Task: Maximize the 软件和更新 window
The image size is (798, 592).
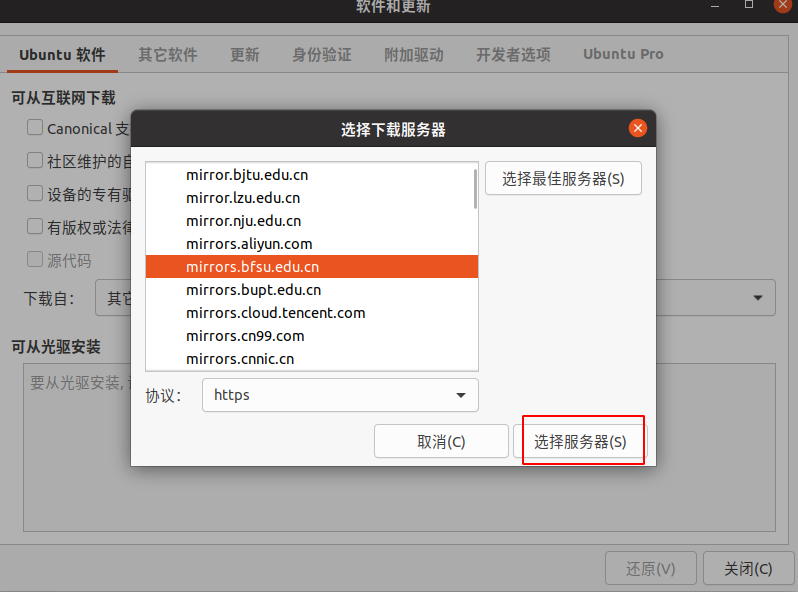Action: point(749,5)
